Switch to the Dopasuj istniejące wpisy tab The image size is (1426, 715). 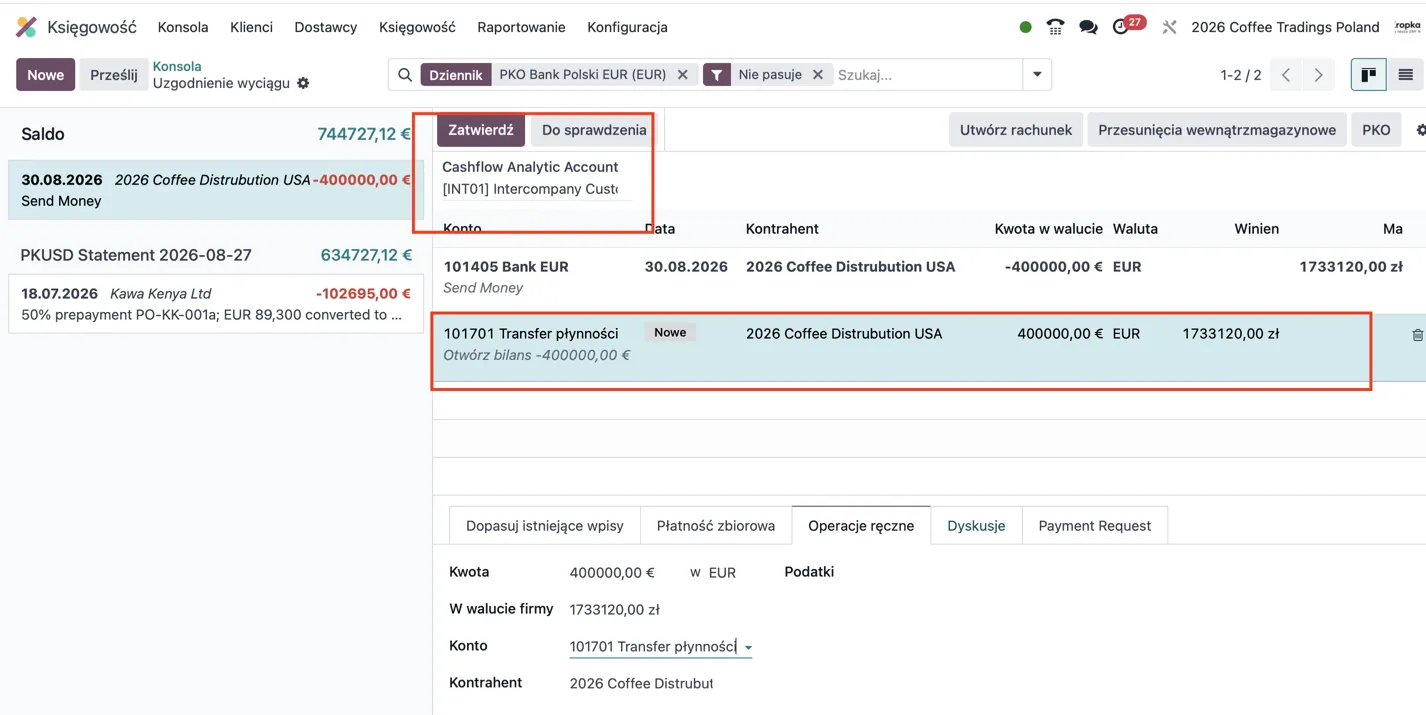[x=545, y=526]
